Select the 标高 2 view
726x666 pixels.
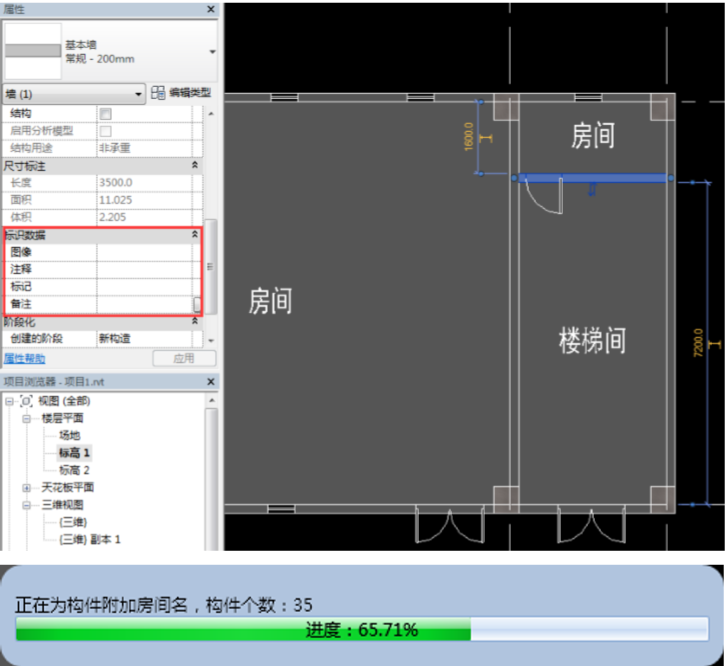point(74,470)
